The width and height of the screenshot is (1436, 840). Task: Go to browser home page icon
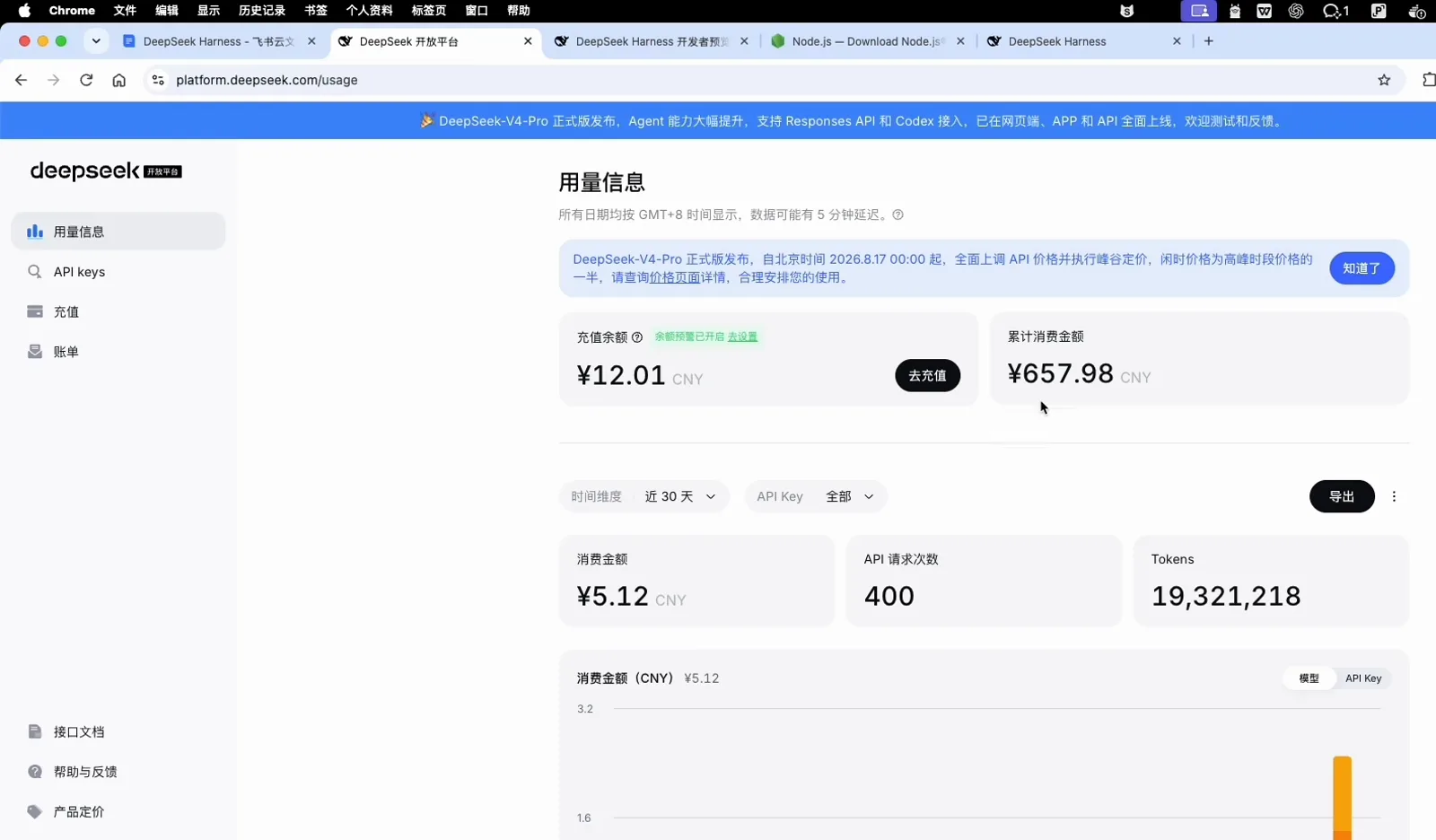118,80
